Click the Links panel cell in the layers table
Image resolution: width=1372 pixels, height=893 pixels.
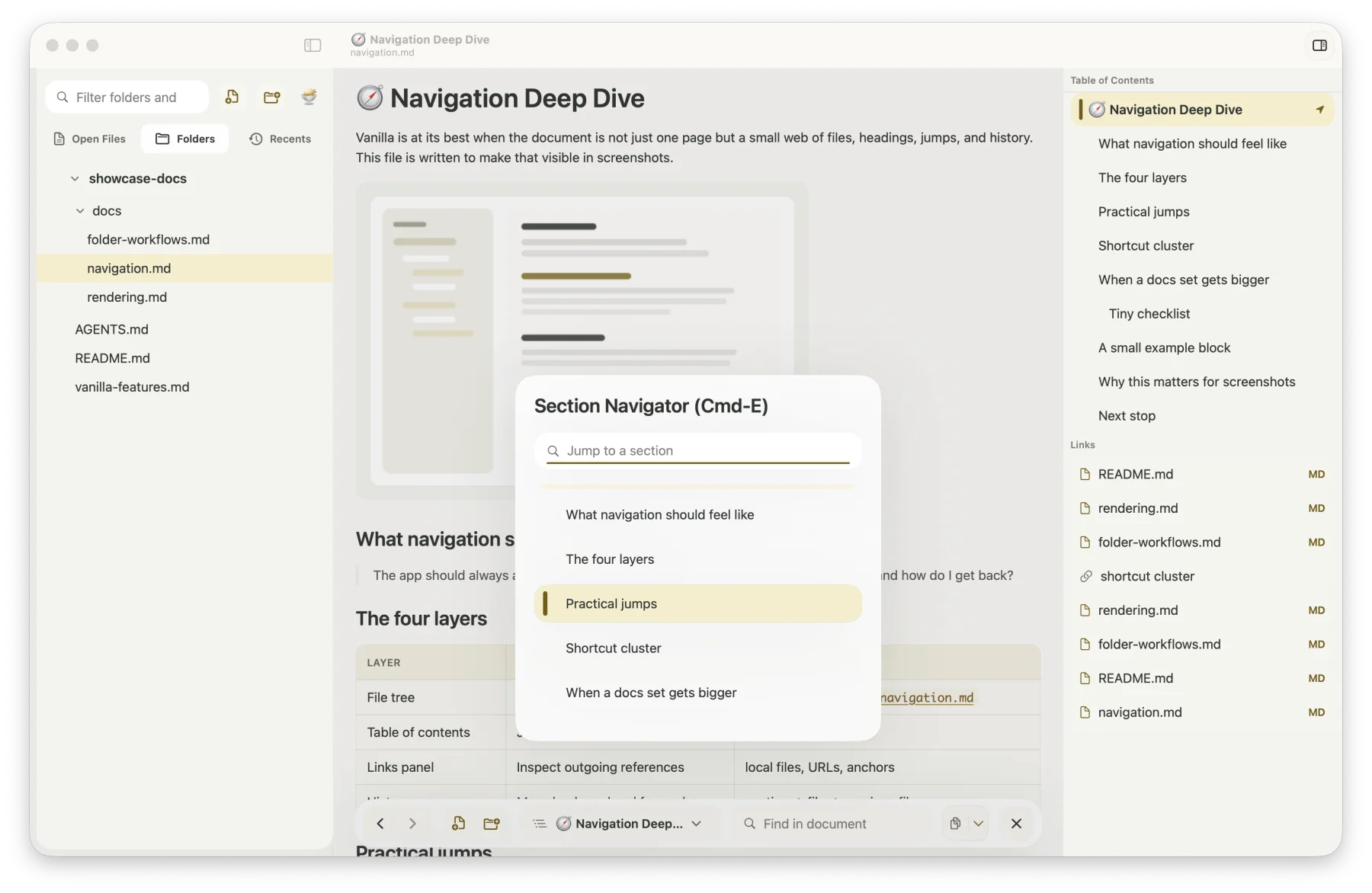431,767
